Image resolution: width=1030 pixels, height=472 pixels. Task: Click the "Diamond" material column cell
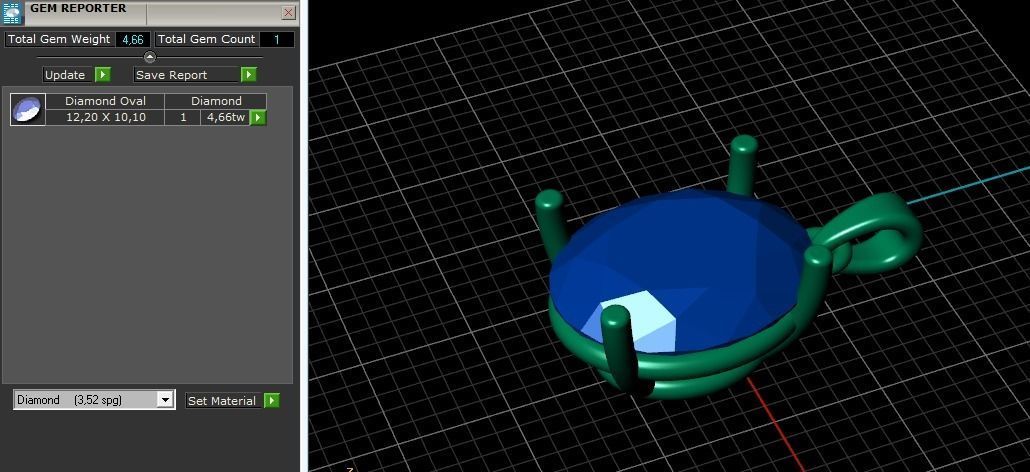tap(216, 101)
